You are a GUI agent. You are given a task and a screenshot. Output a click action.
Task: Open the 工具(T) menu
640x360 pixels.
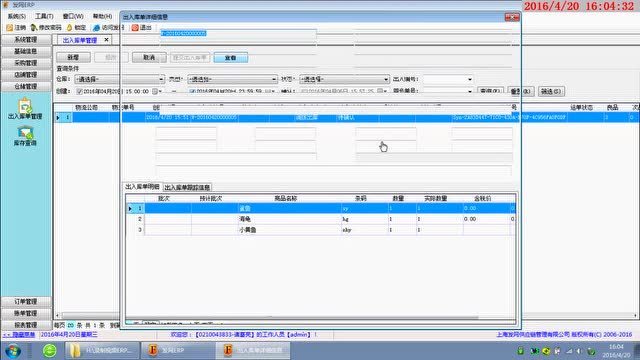[x=44, y=16]
